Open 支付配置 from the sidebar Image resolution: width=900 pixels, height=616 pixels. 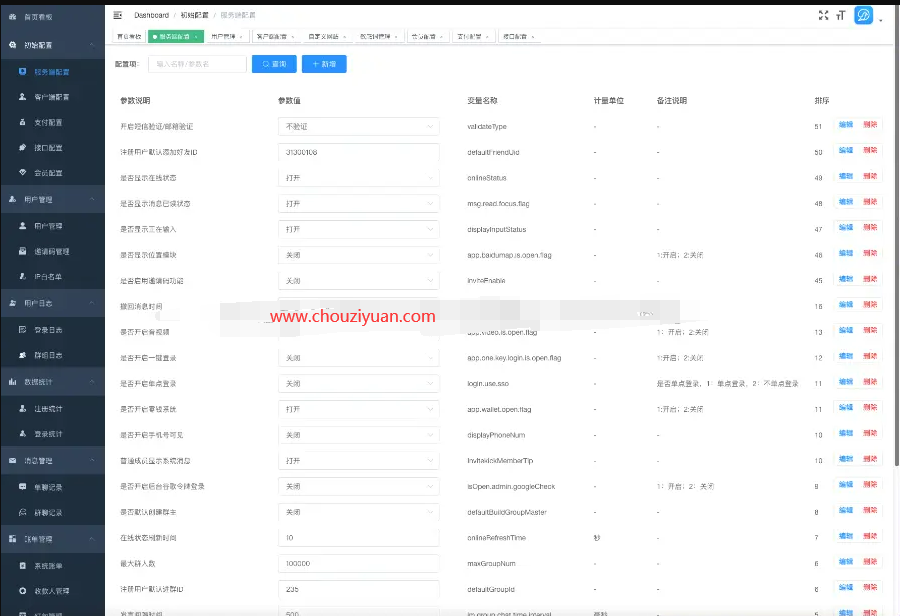47,123
